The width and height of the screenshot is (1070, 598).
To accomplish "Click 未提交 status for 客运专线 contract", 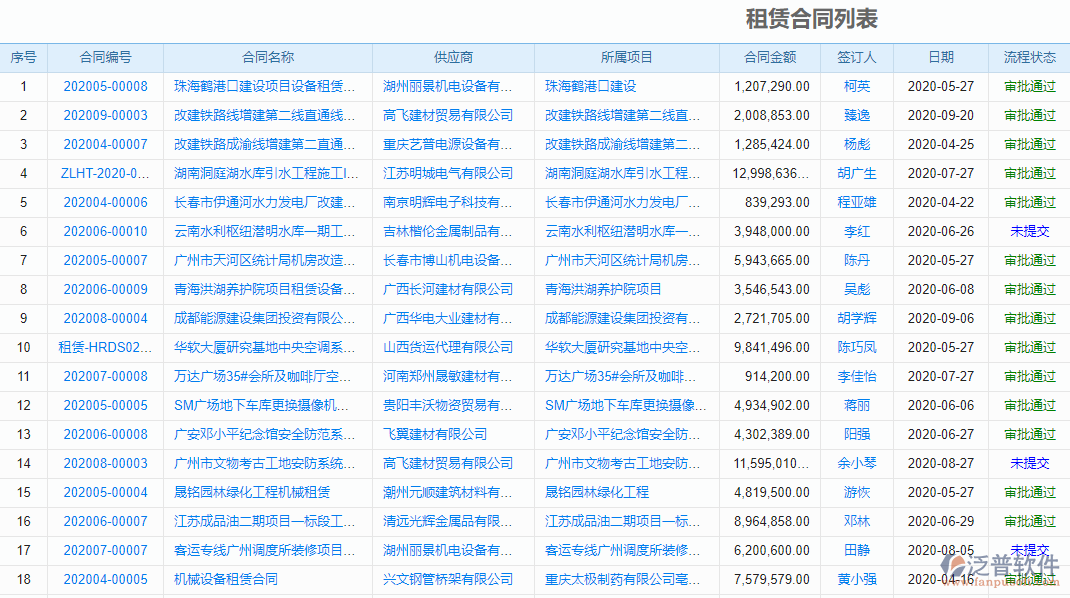I will tap(1030, 549).
